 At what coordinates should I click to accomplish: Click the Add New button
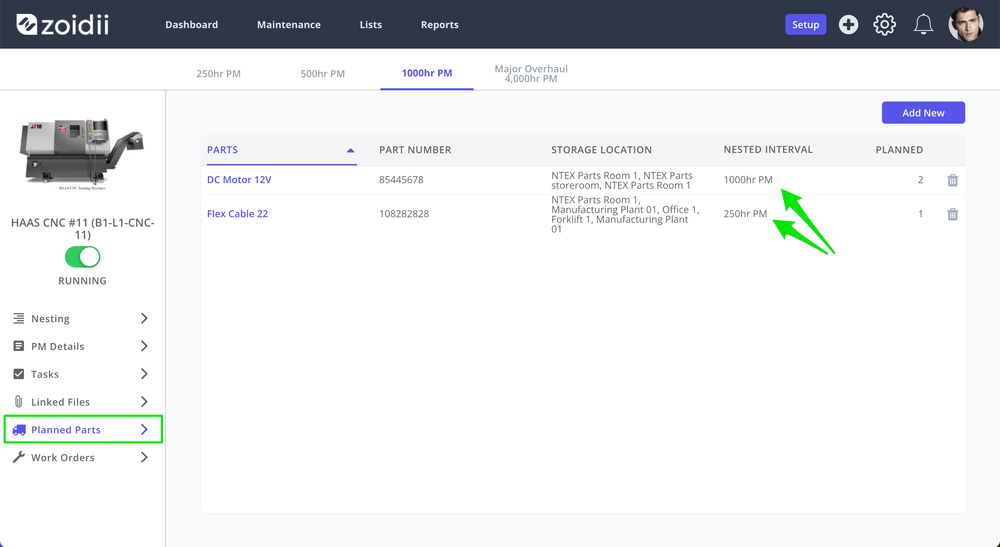coord(923,113)
